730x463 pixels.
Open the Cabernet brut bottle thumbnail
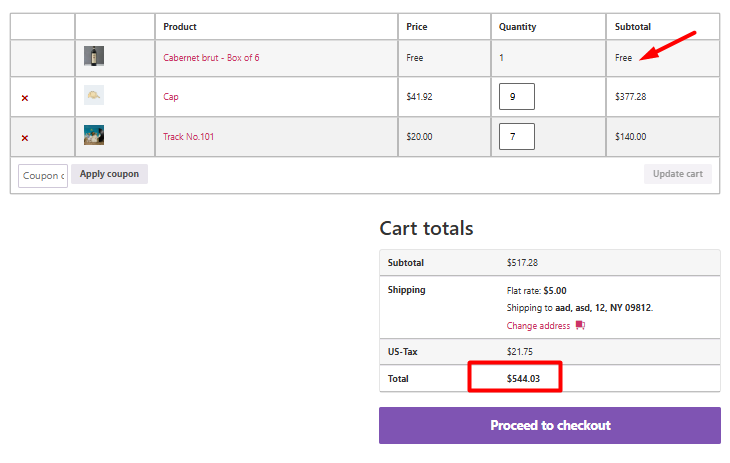(94, 56)
